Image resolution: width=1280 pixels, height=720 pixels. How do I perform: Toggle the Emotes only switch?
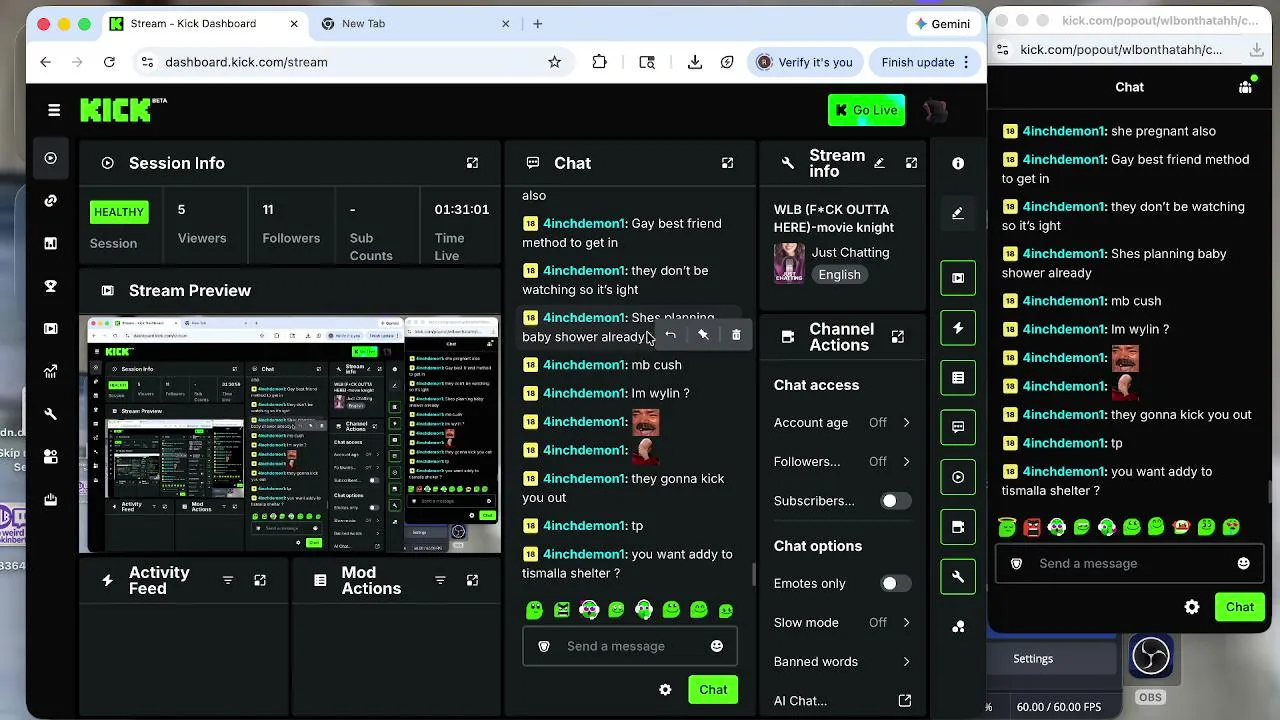(x=894, y=584)
